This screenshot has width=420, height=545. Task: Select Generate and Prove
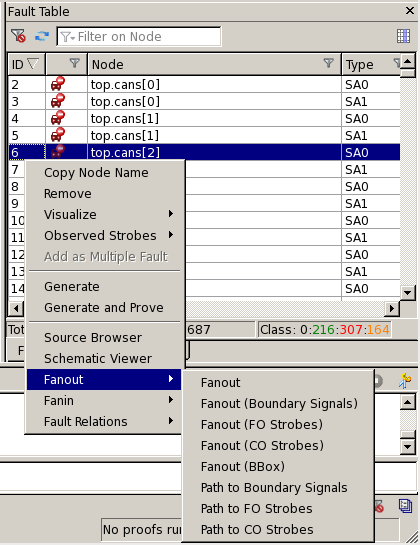coord(104,307)
